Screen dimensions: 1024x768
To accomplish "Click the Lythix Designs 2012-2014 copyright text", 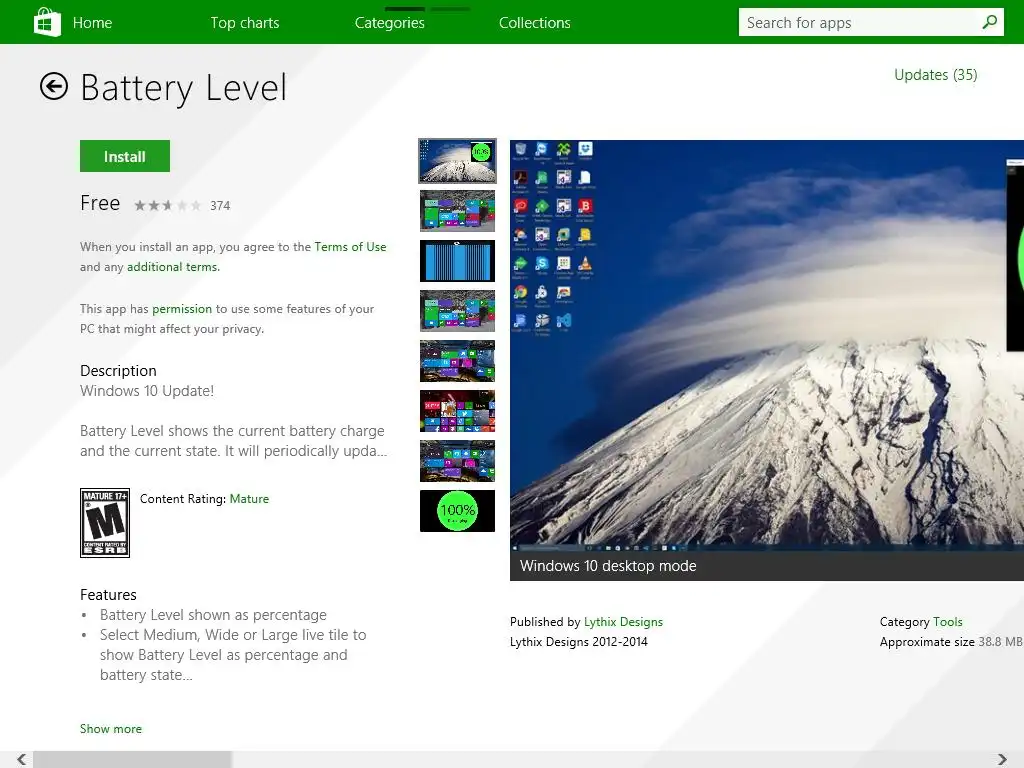I will 579,642.
